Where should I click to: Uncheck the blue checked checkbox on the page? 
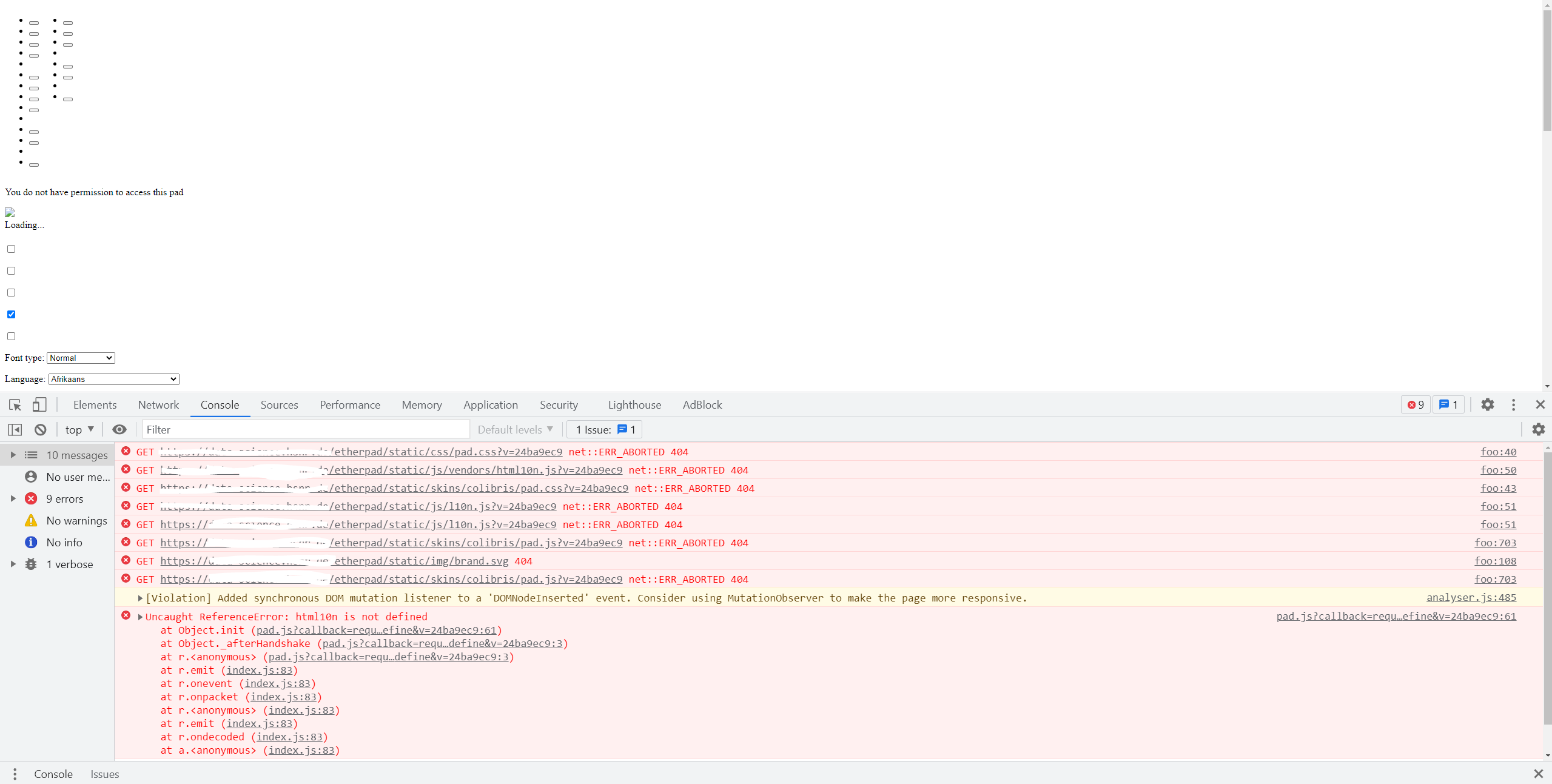(11, 314)
